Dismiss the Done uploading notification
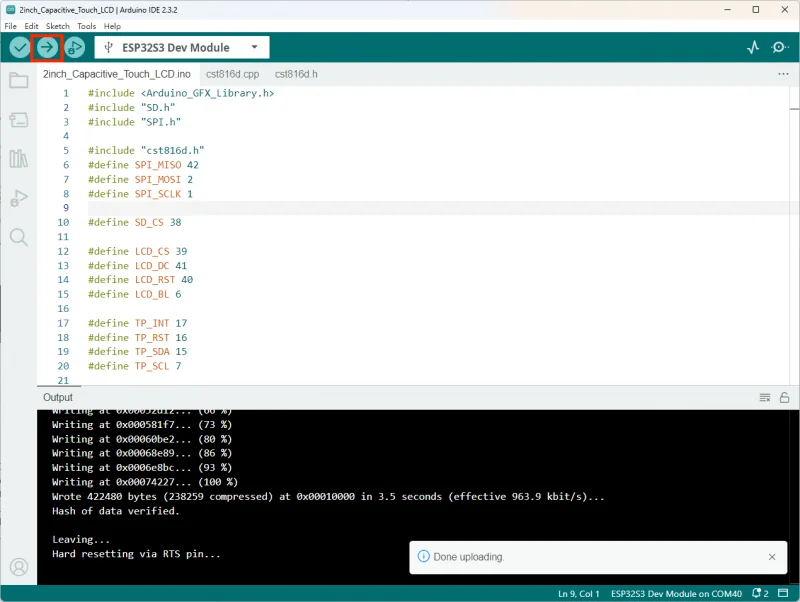 pos(772,557)
